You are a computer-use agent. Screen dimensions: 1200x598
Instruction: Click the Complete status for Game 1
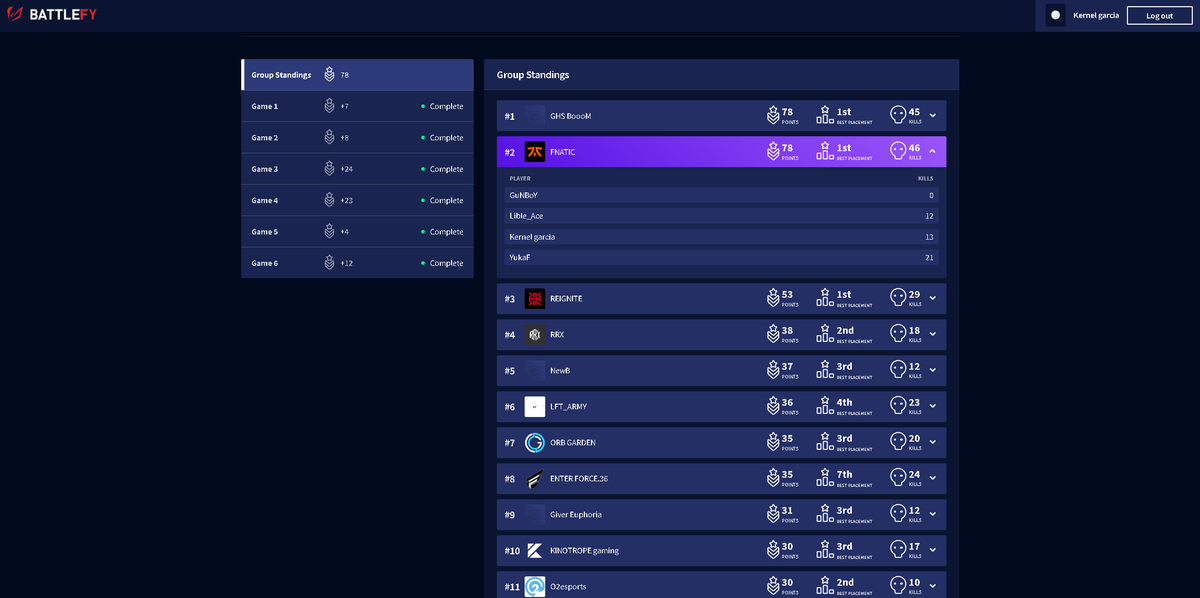coord(442,106)
